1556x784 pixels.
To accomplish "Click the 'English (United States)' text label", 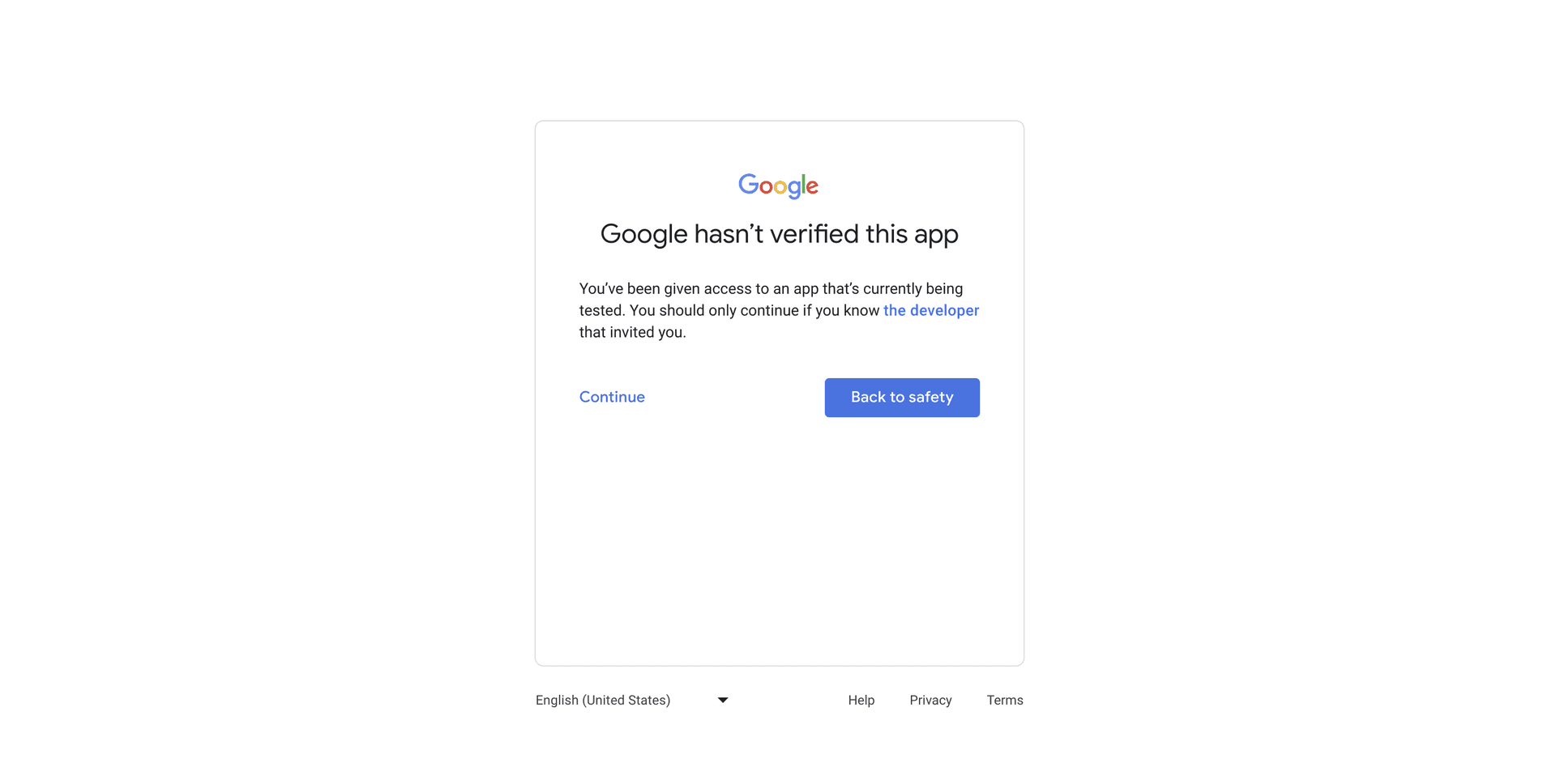I will point(603,700).
